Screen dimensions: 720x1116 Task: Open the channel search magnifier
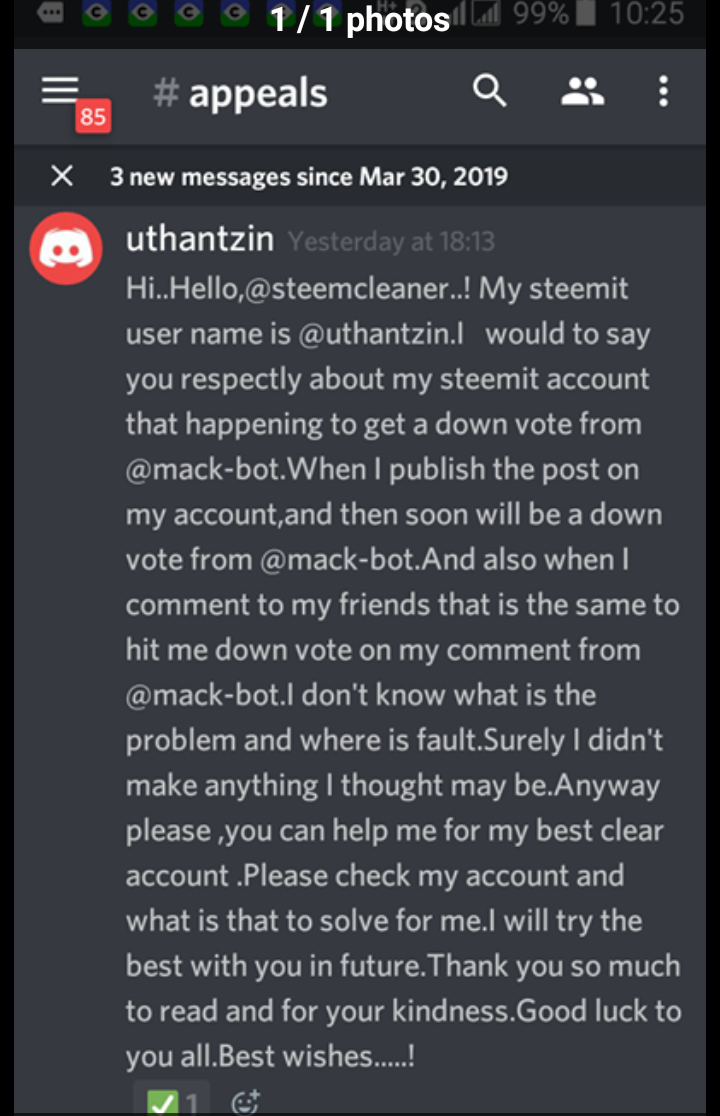489,91
